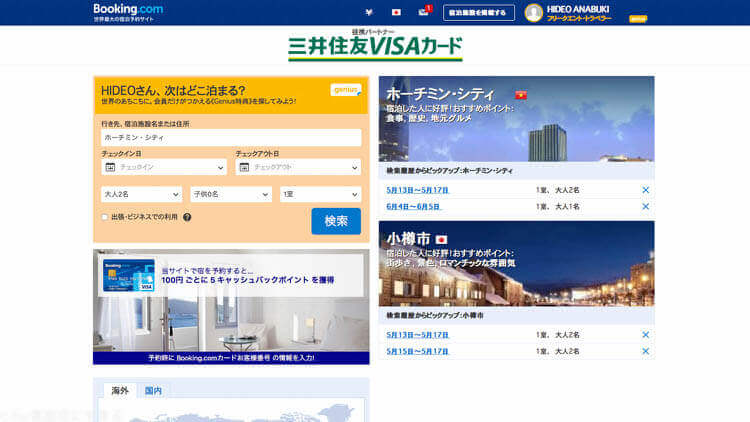
Task: Select the 国内 tab
Action: [153, 390]
